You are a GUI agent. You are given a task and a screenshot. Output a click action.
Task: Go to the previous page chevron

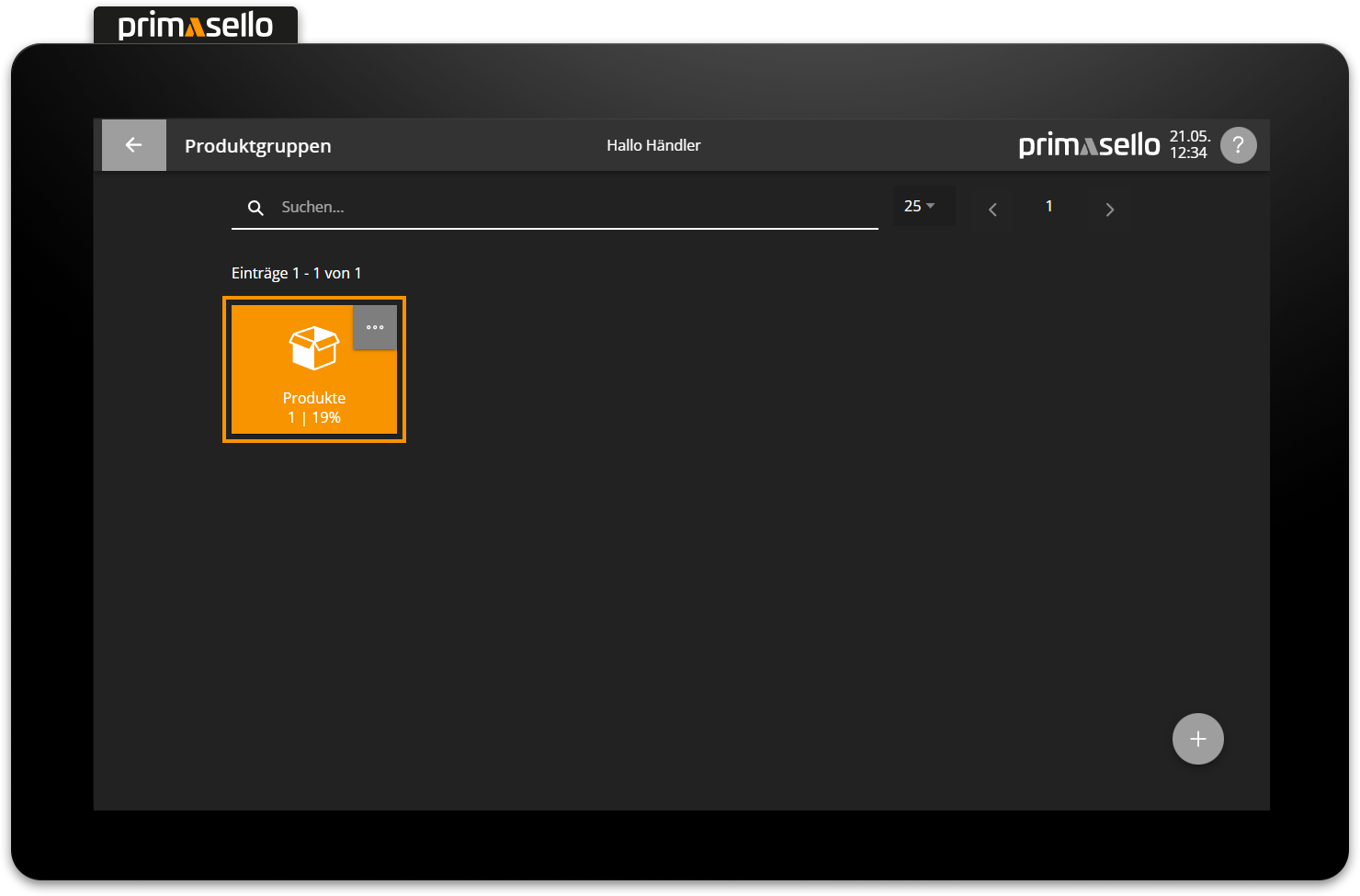pos(992,210)
